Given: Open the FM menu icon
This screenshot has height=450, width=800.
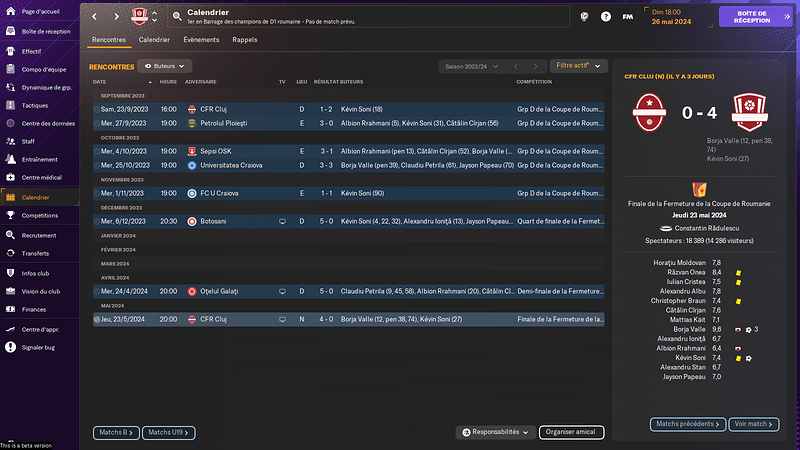Looking at the screenshot, I should click(628, 17).
